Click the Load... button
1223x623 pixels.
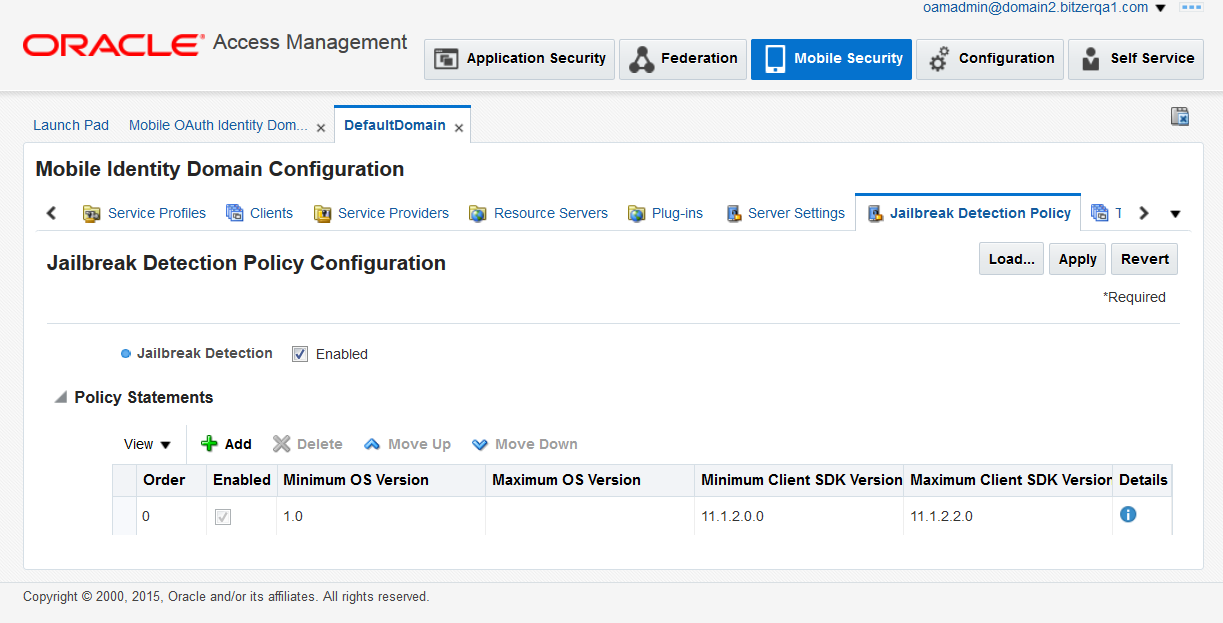click(1011, 259)
